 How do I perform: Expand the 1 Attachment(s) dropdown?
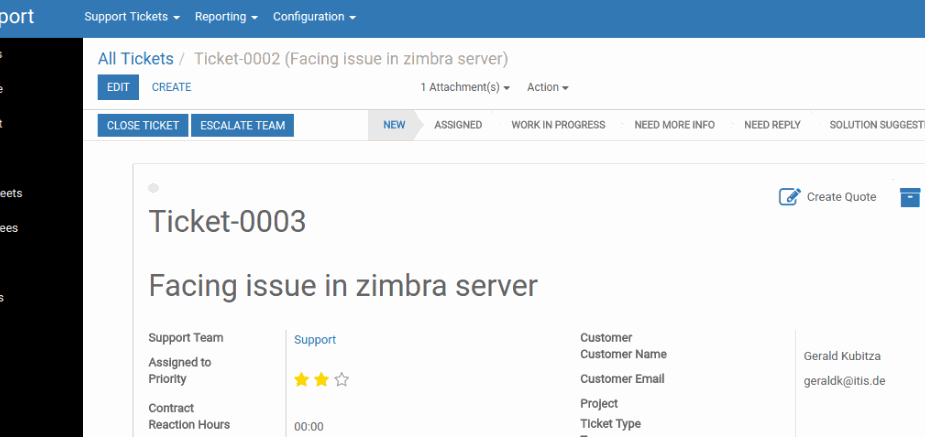coord(465,87)
